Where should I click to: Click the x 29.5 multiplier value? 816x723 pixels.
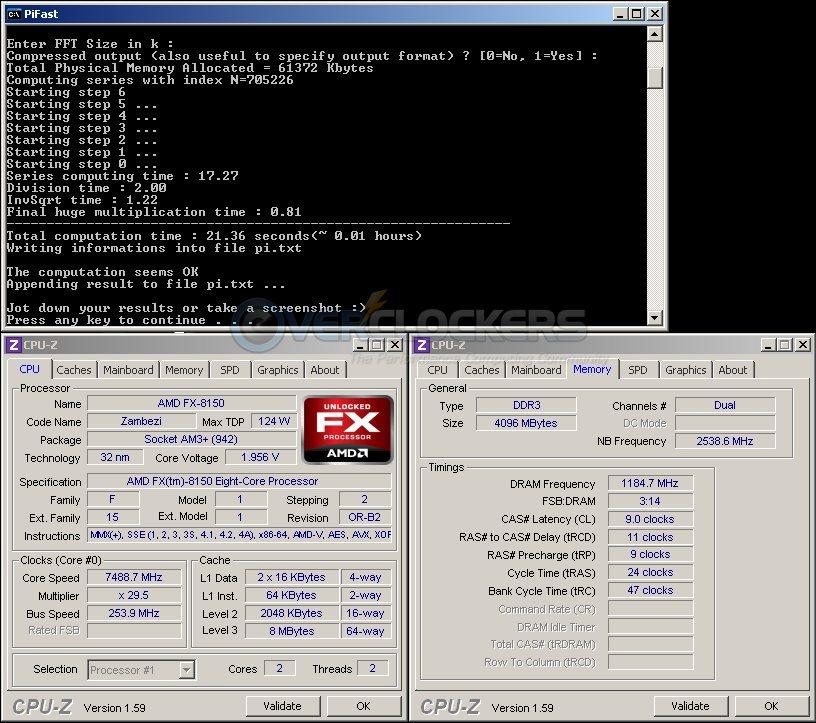134,595
